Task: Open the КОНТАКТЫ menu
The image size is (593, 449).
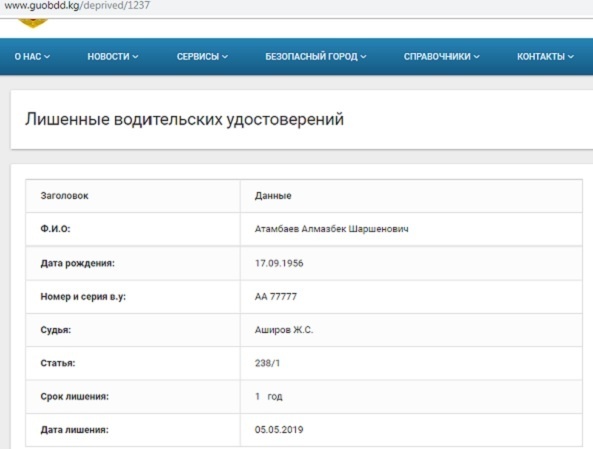Action: (x=545, y=57)
